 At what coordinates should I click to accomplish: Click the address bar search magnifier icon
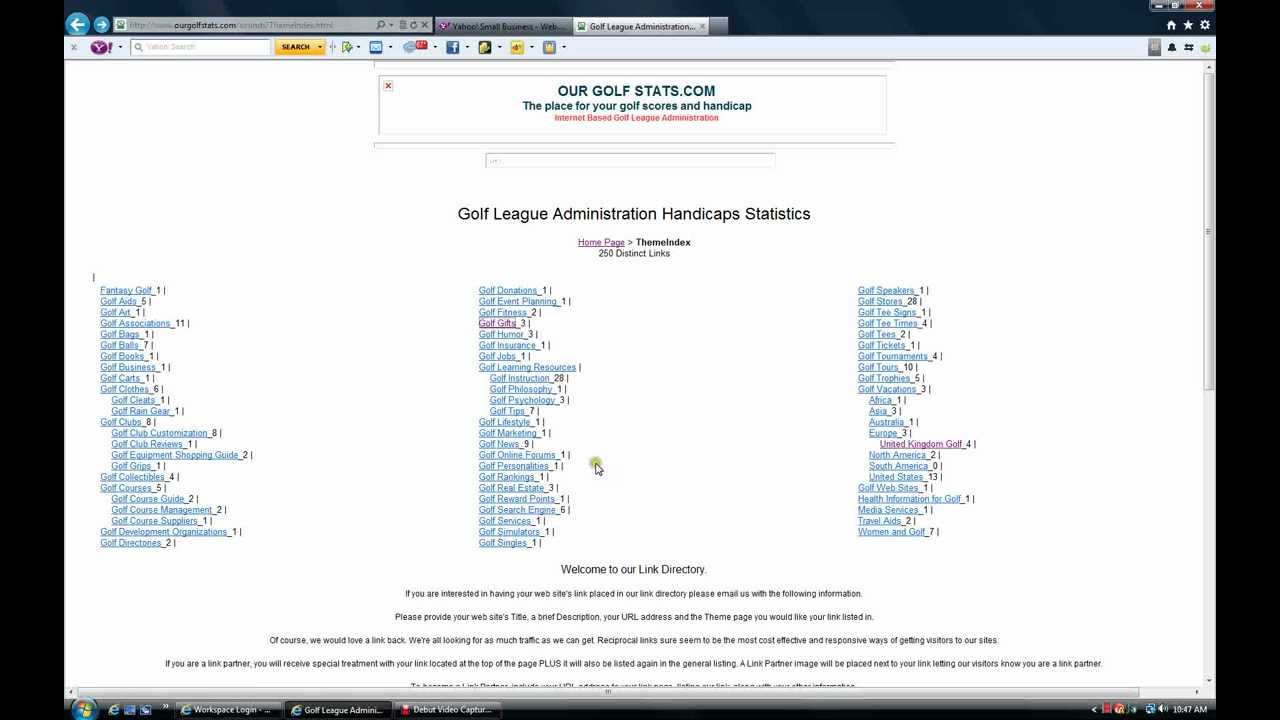[x=381, y=25]
